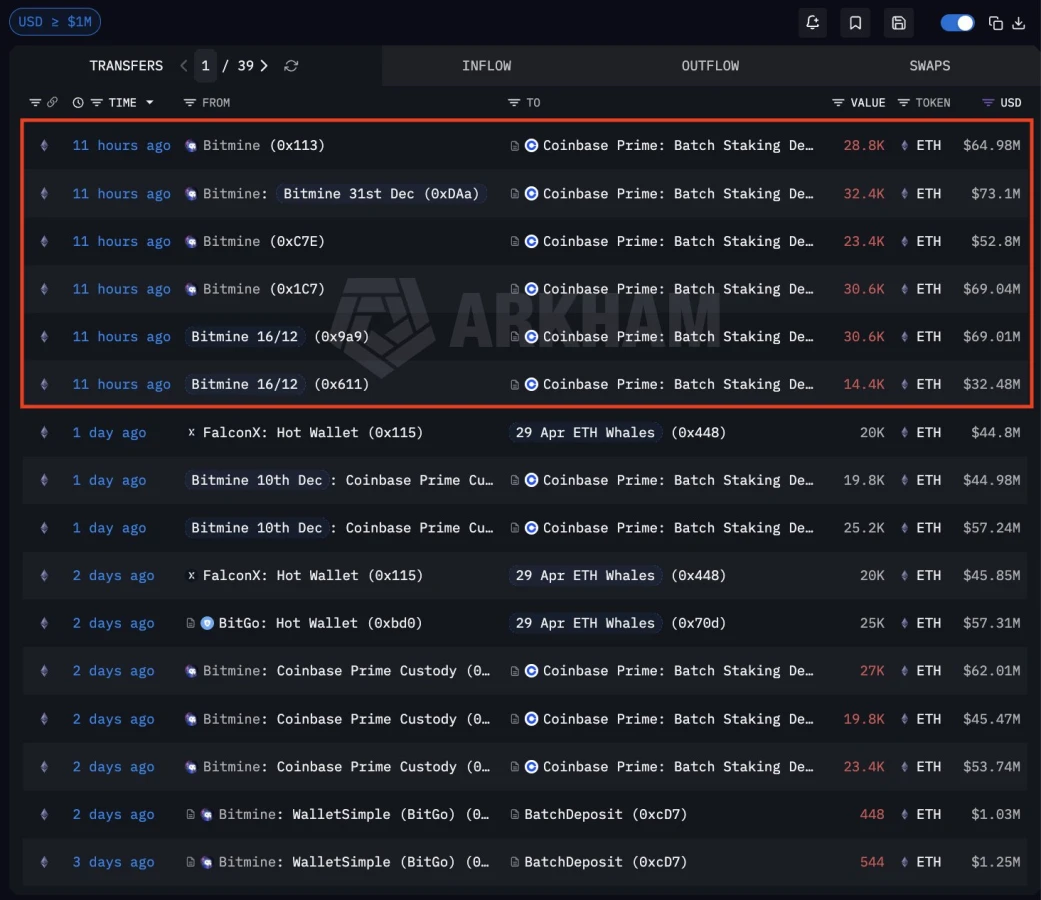Filter by the TO column
Viewport: 1041px width, 900px height.
point(513,103)
